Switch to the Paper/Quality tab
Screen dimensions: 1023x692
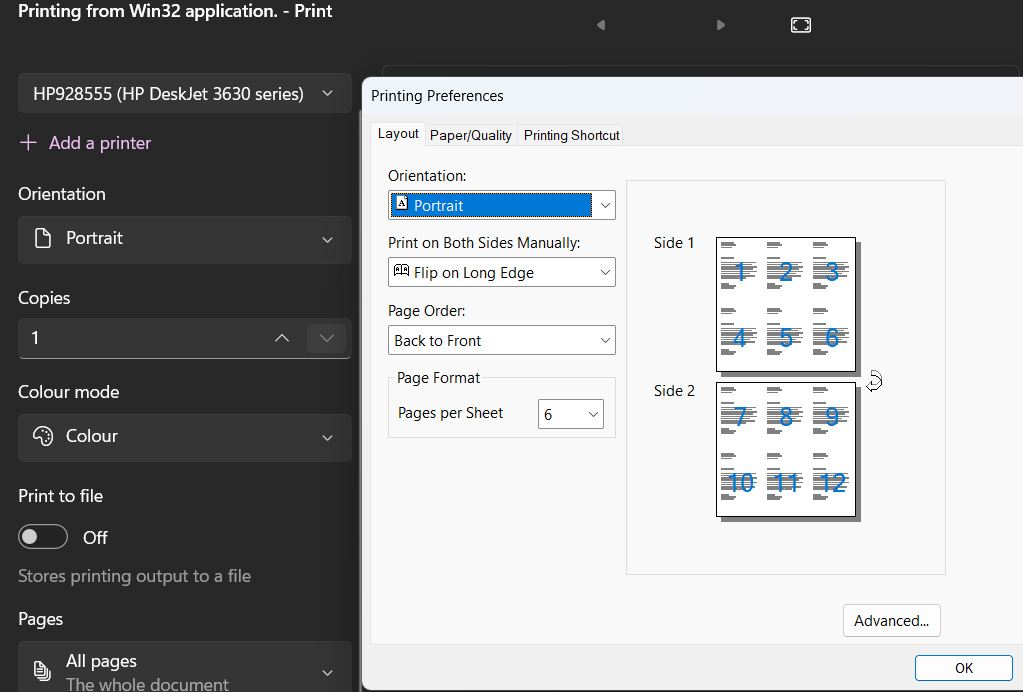point(470,135)
